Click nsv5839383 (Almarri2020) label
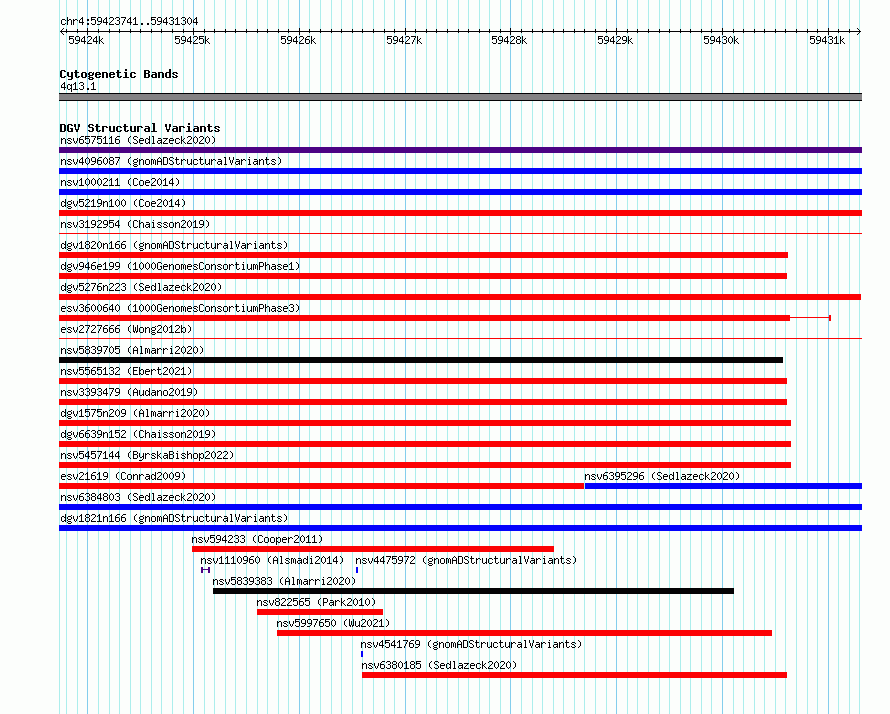This screenshot has height=714, width=890. click(284, 581)
